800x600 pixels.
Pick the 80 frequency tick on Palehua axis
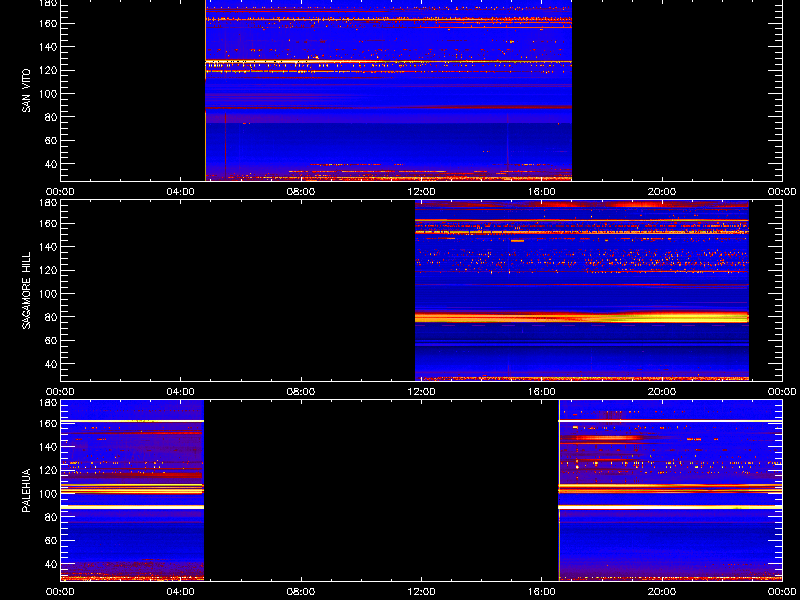50,517
